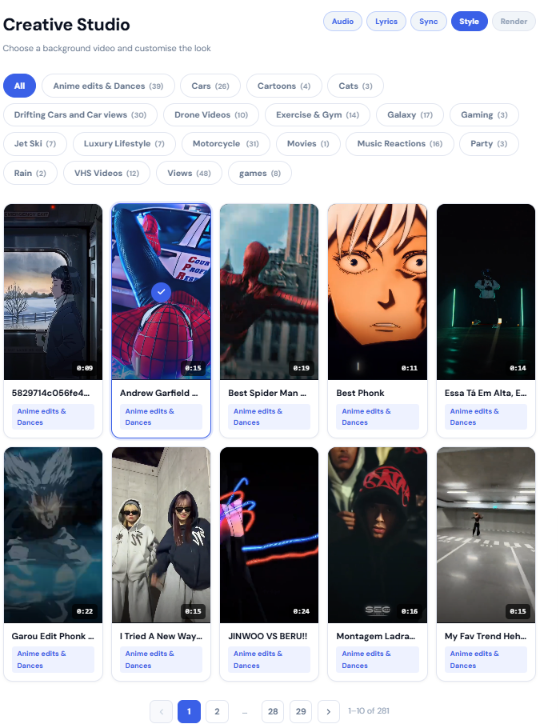Go to pagination page 2
The width and height of the screenshot is (558, 728).
point(217,712)
